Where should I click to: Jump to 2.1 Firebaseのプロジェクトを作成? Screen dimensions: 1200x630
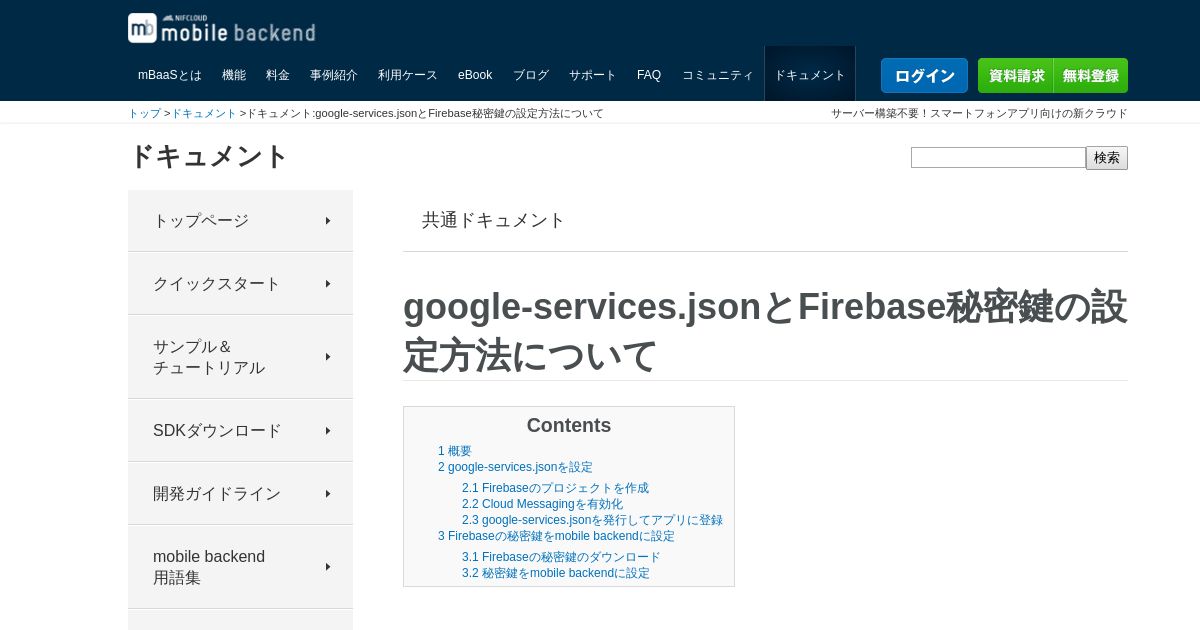[555, 488]
